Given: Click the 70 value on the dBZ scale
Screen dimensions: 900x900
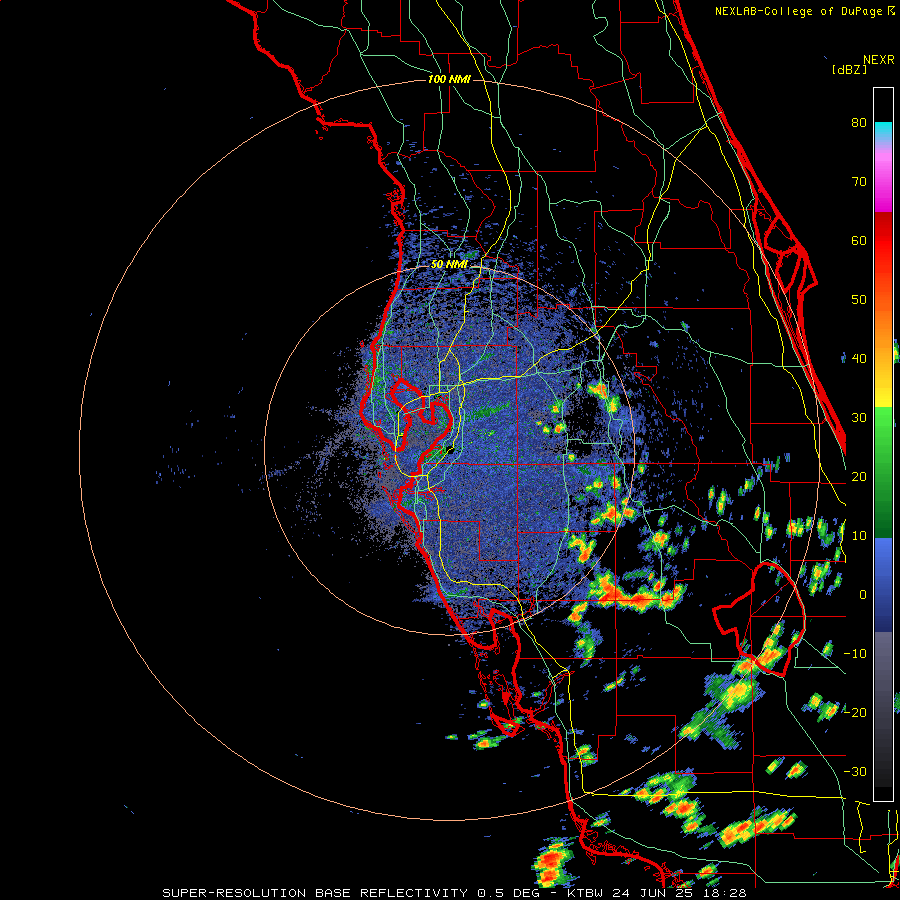Looking at the screenshot, I should 859,182.
